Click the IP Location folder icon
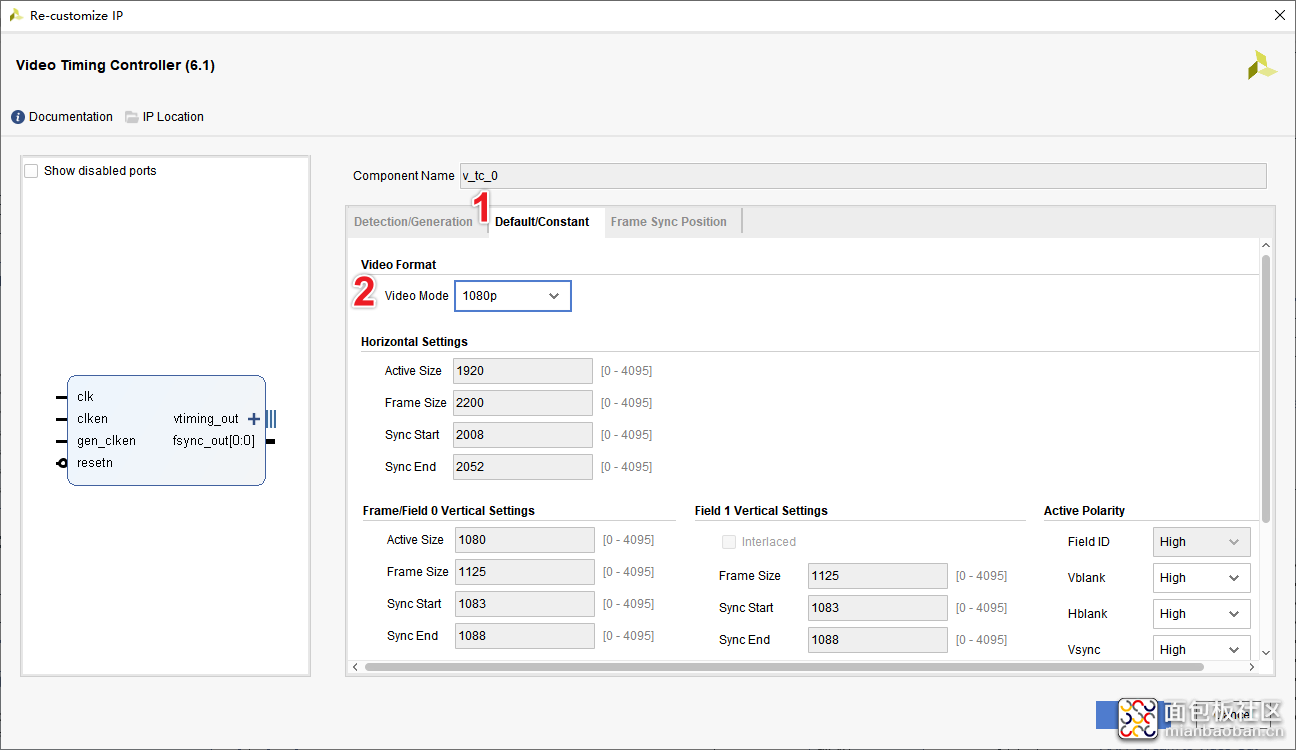The image size is (1296, 750). (132, 117)
